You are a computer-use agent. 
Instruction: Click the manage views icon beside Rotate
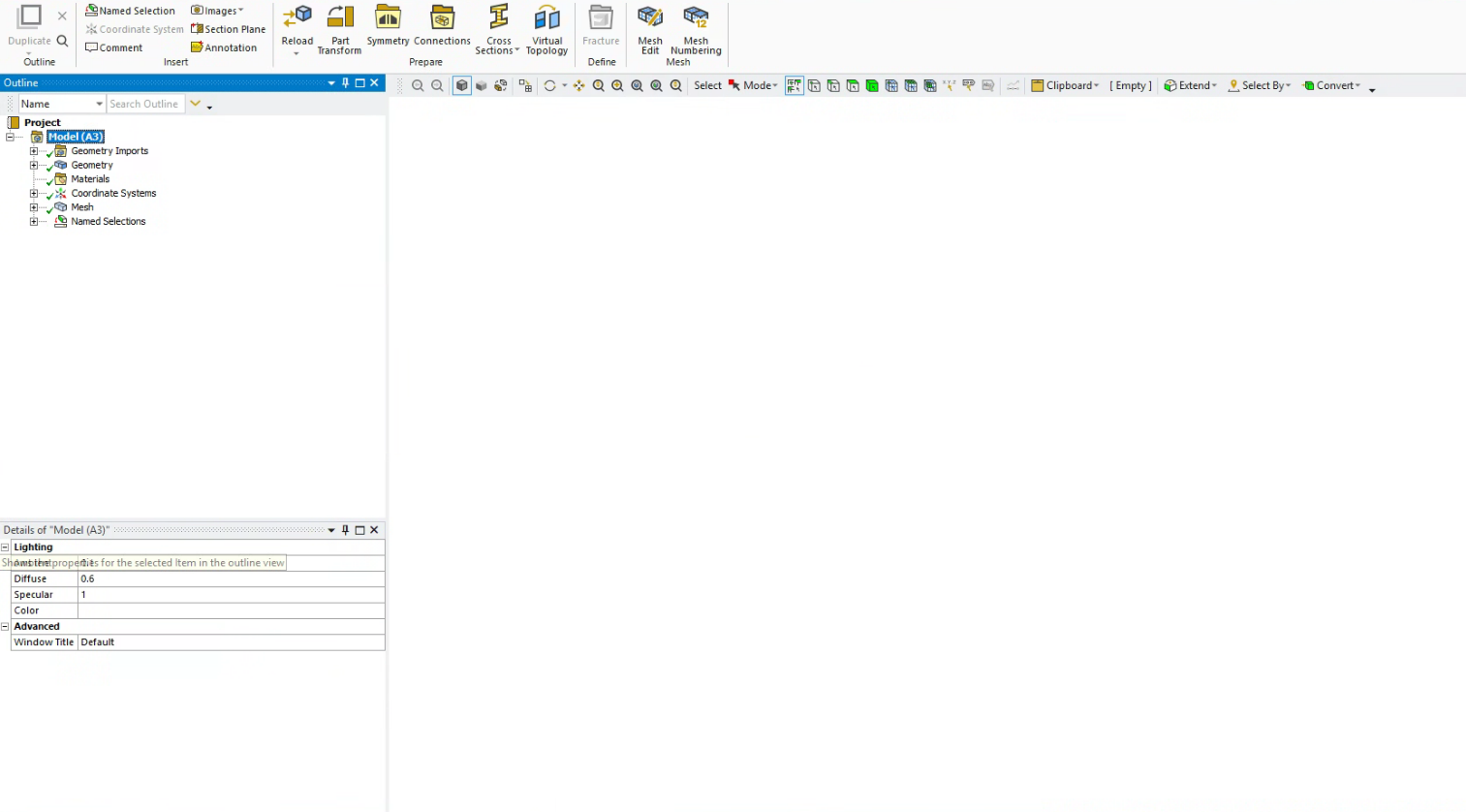(x=525, y=85)
